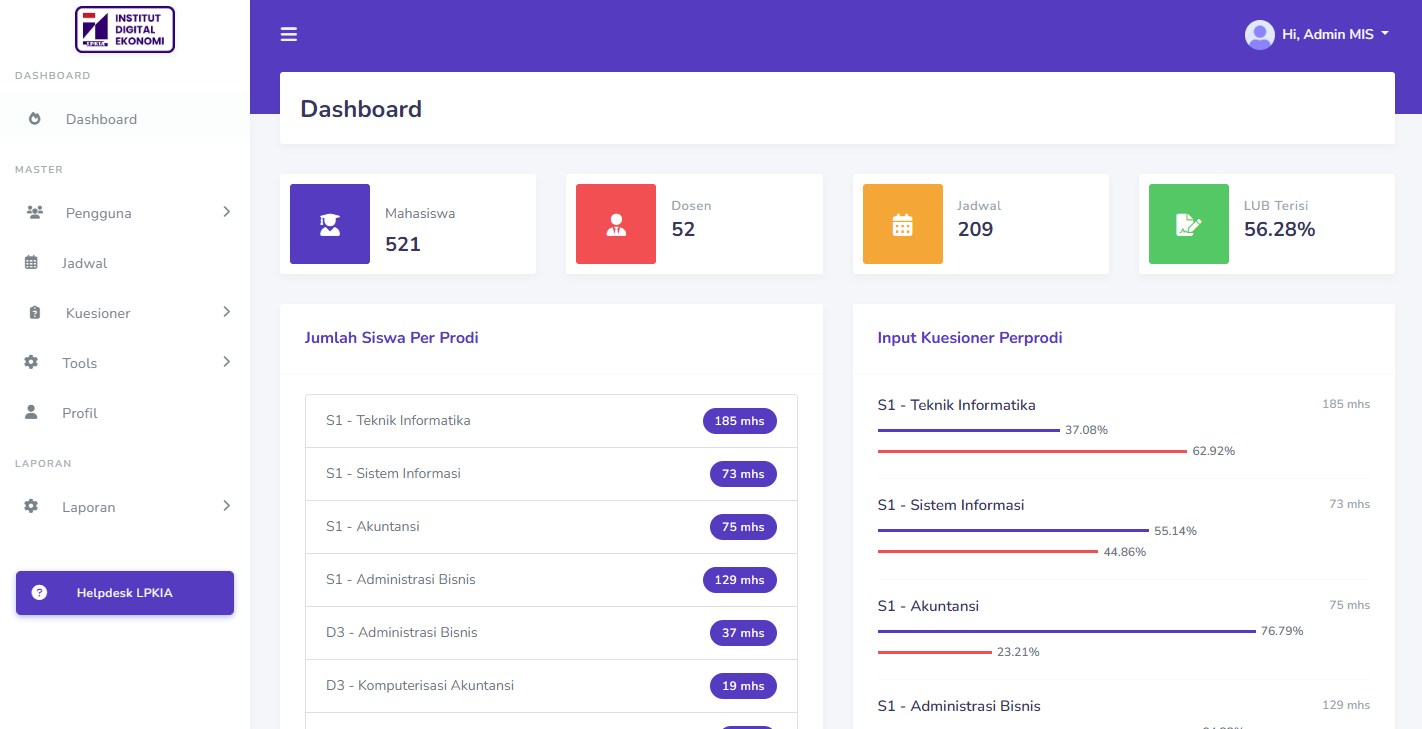Viewport: 1422px width, 729px height.
Task: Click the 37.08% purple progress bar
Action: (969, 430)
